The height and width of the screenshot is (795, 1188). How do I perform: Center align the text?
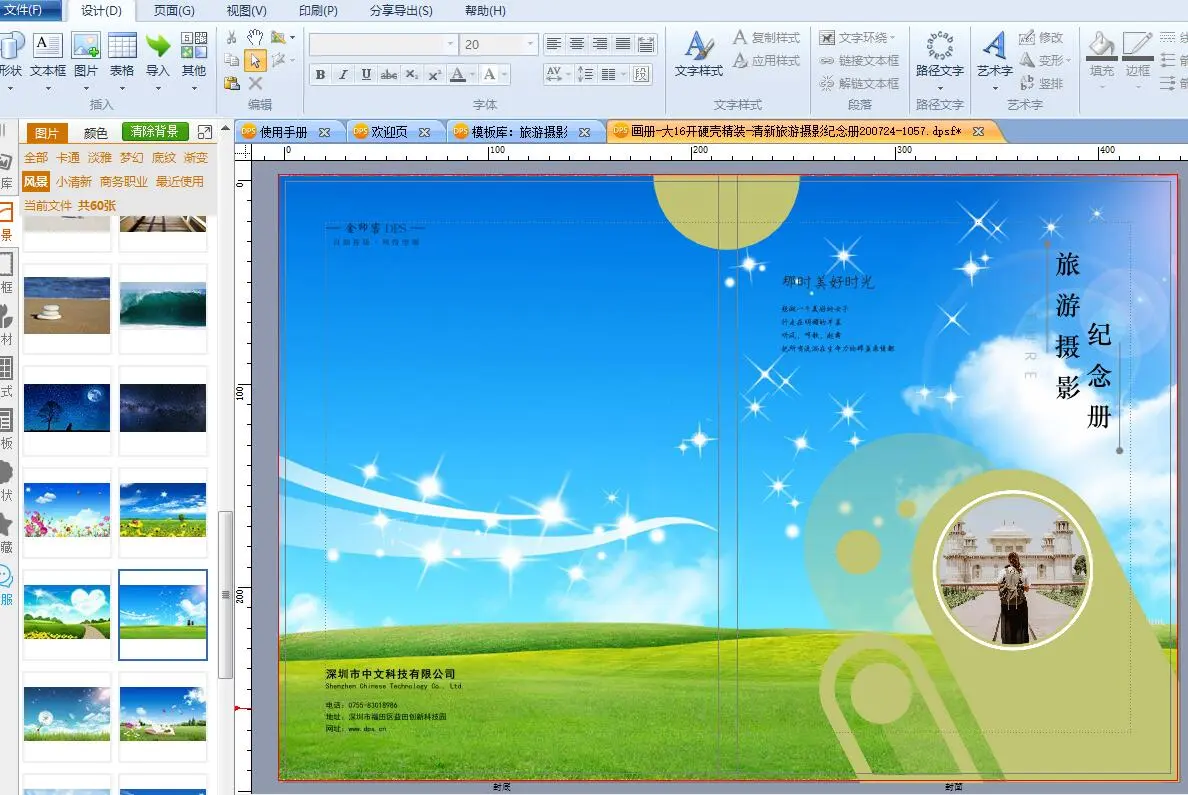coord(577,44)
